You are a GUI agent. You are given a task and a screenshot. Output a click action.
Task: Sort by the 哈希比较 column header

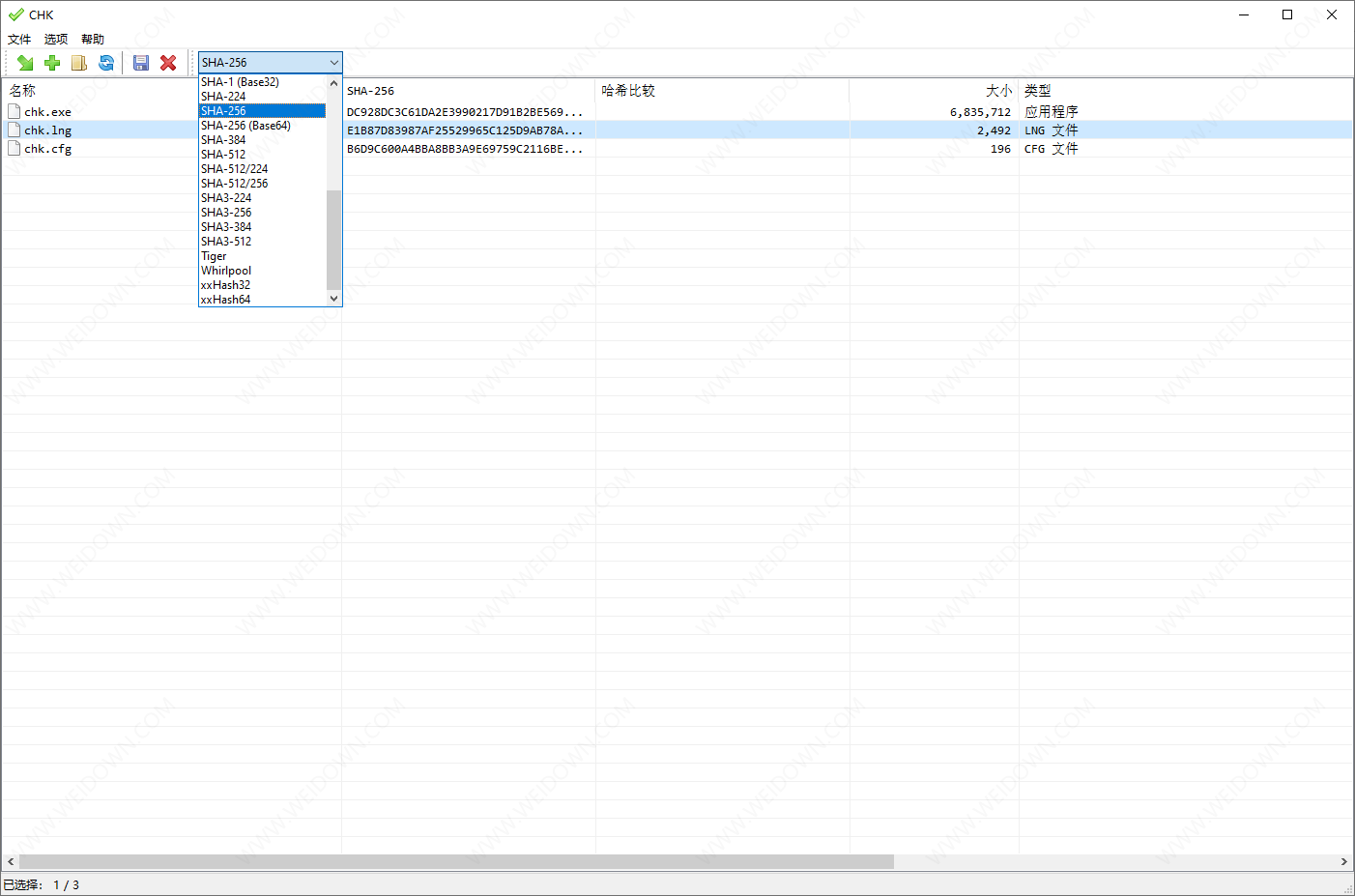[x=723, y=91]
